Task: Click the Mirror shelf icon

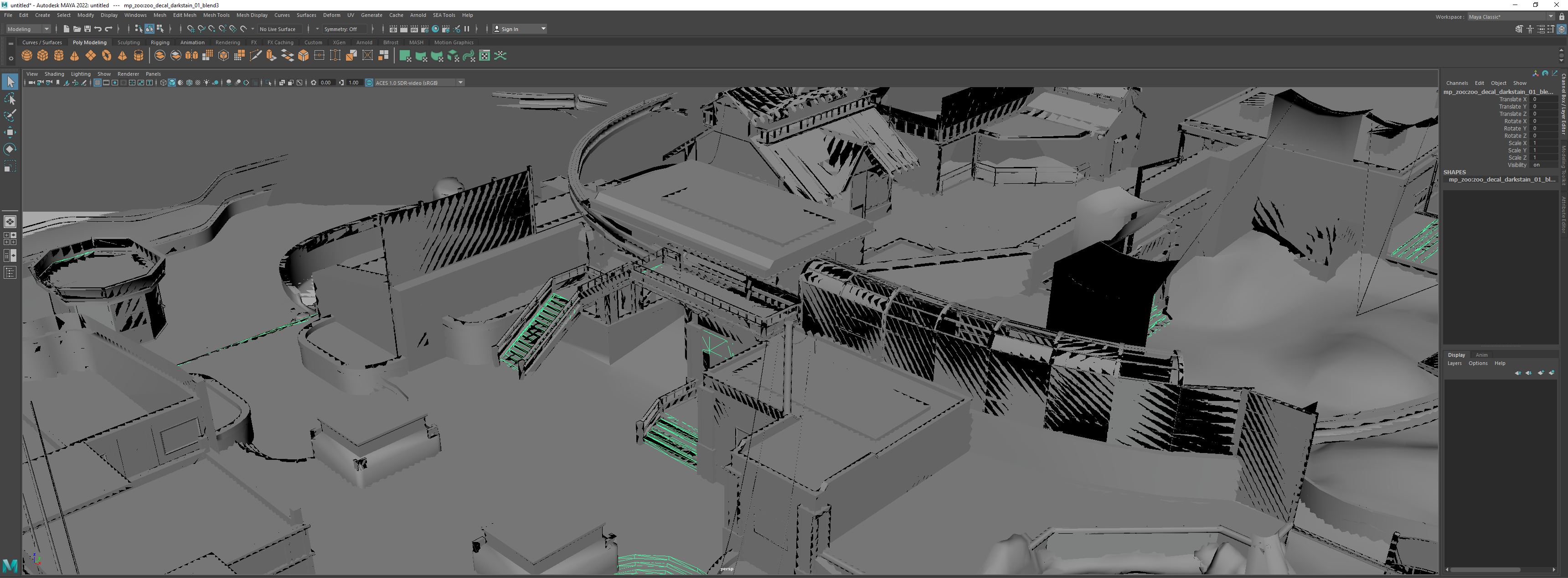Action: point(192,55)
